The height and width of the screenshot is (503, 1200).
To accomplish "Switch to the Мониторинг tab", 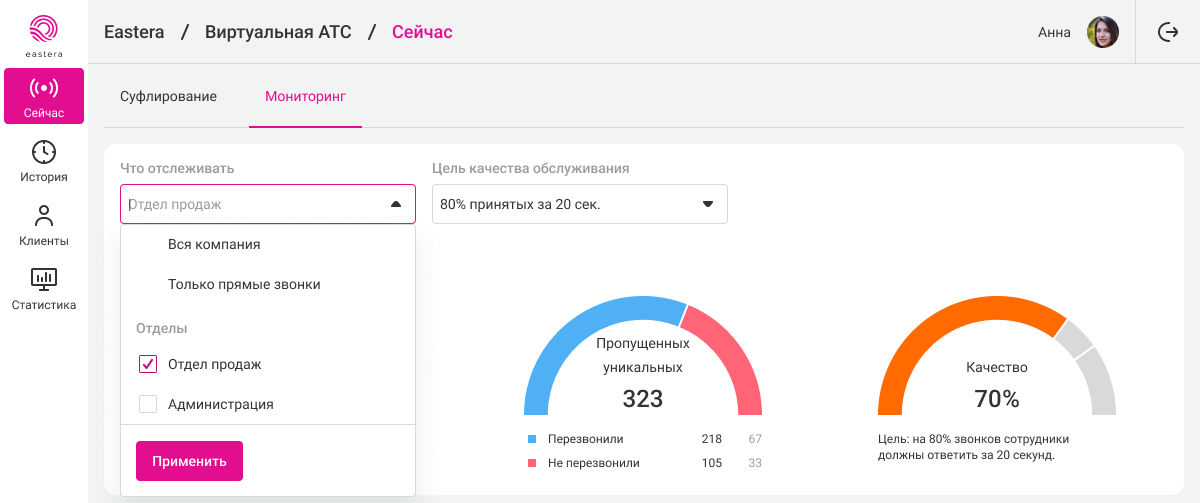I will coord(305,97).
